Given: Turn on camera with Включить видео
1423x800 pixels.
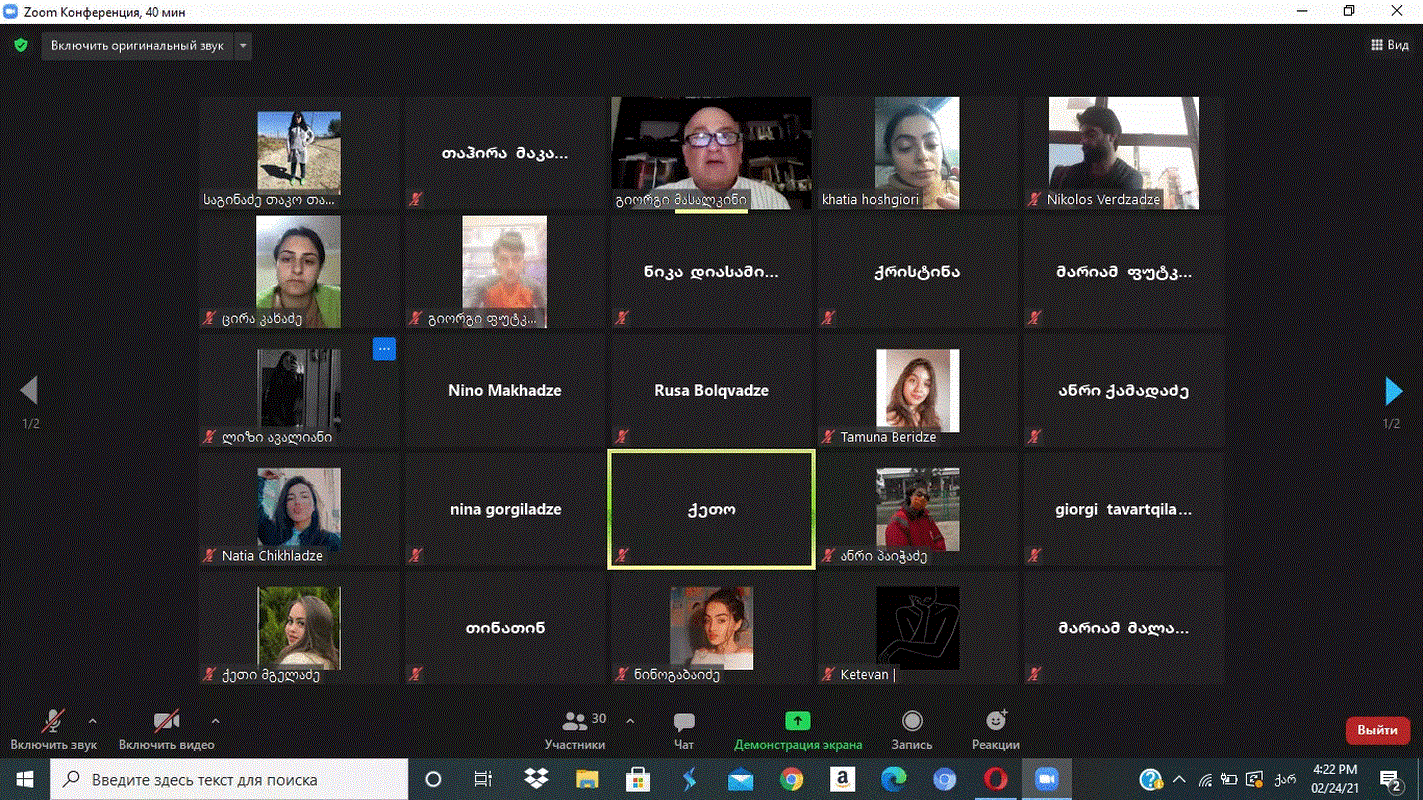Looking at the screenshot, I should [x=166, y=722].
